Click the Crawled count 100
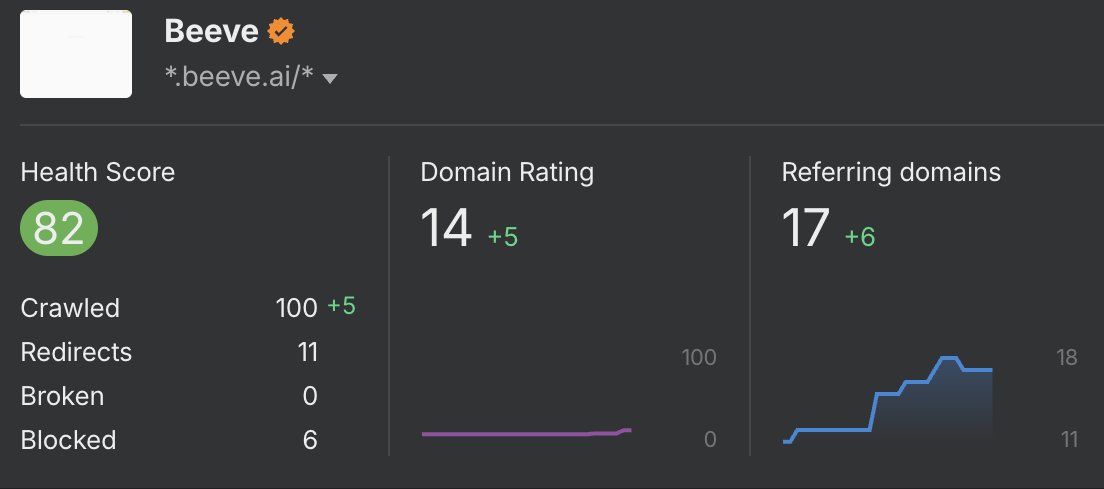This screenshot has width=1104, height=489. tap(296, 308)
